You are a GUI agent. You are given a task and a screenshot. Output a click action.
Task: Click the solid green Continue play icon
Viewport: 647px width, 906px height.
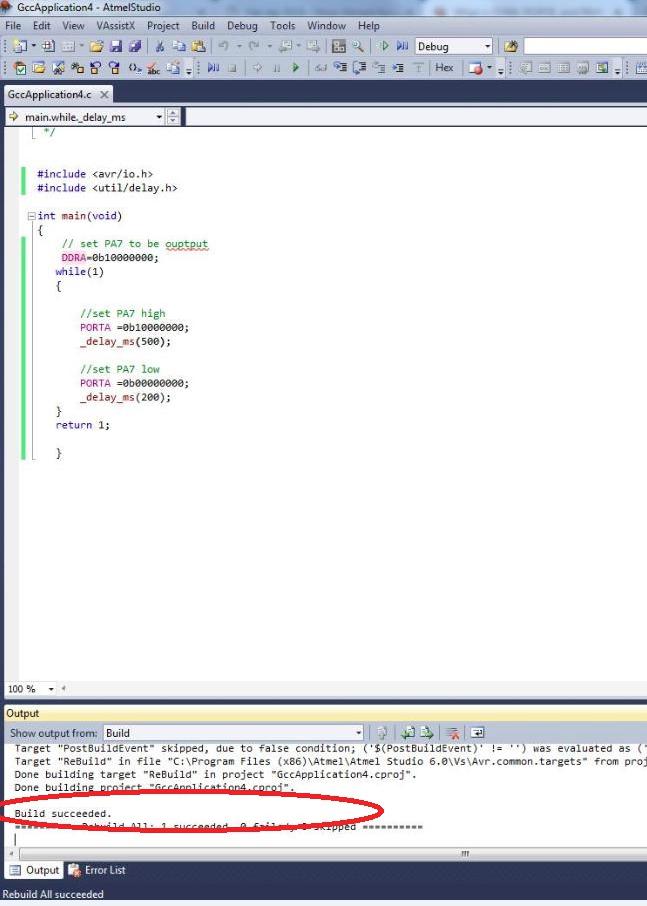(296, 68)
